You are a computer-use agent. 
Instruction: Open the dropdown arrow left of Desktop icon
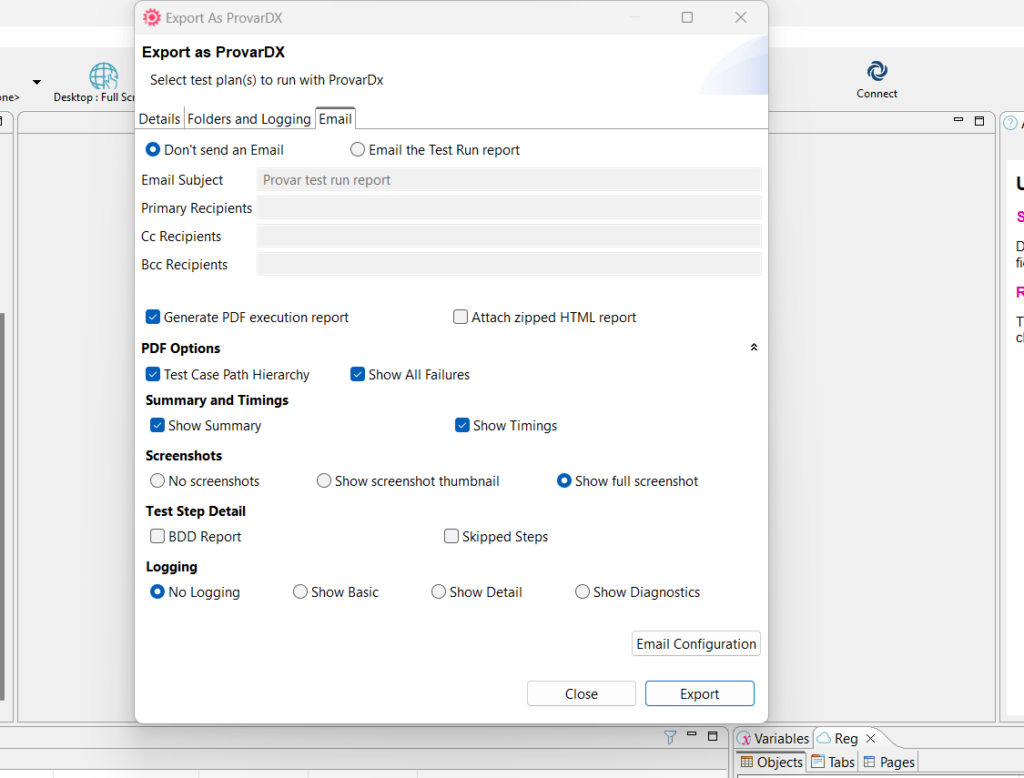click(37, 82)
